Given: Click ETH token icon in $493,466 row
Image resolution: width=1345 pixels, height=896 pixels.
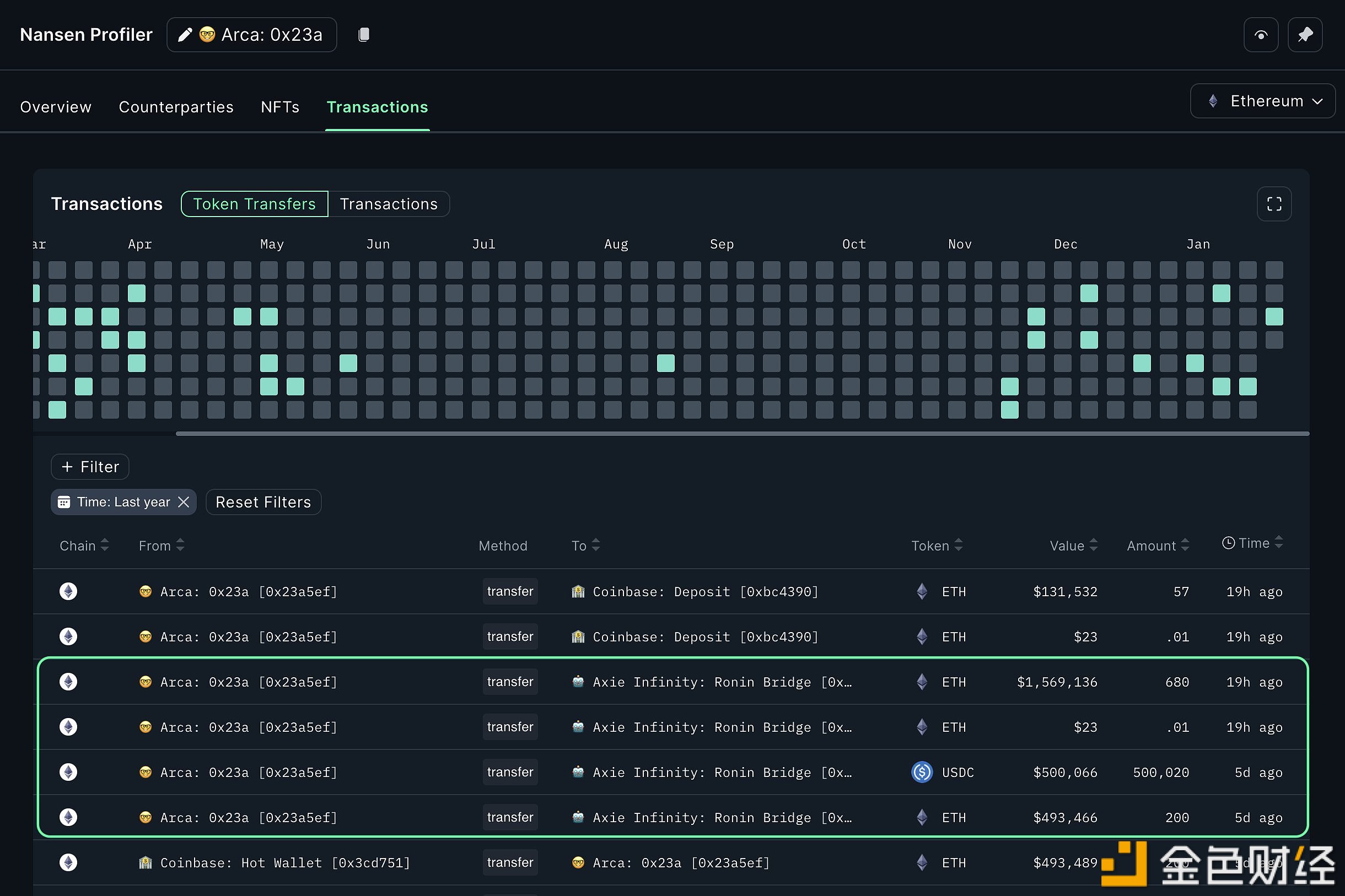Looking at the screenshot, I should point(922,817).
